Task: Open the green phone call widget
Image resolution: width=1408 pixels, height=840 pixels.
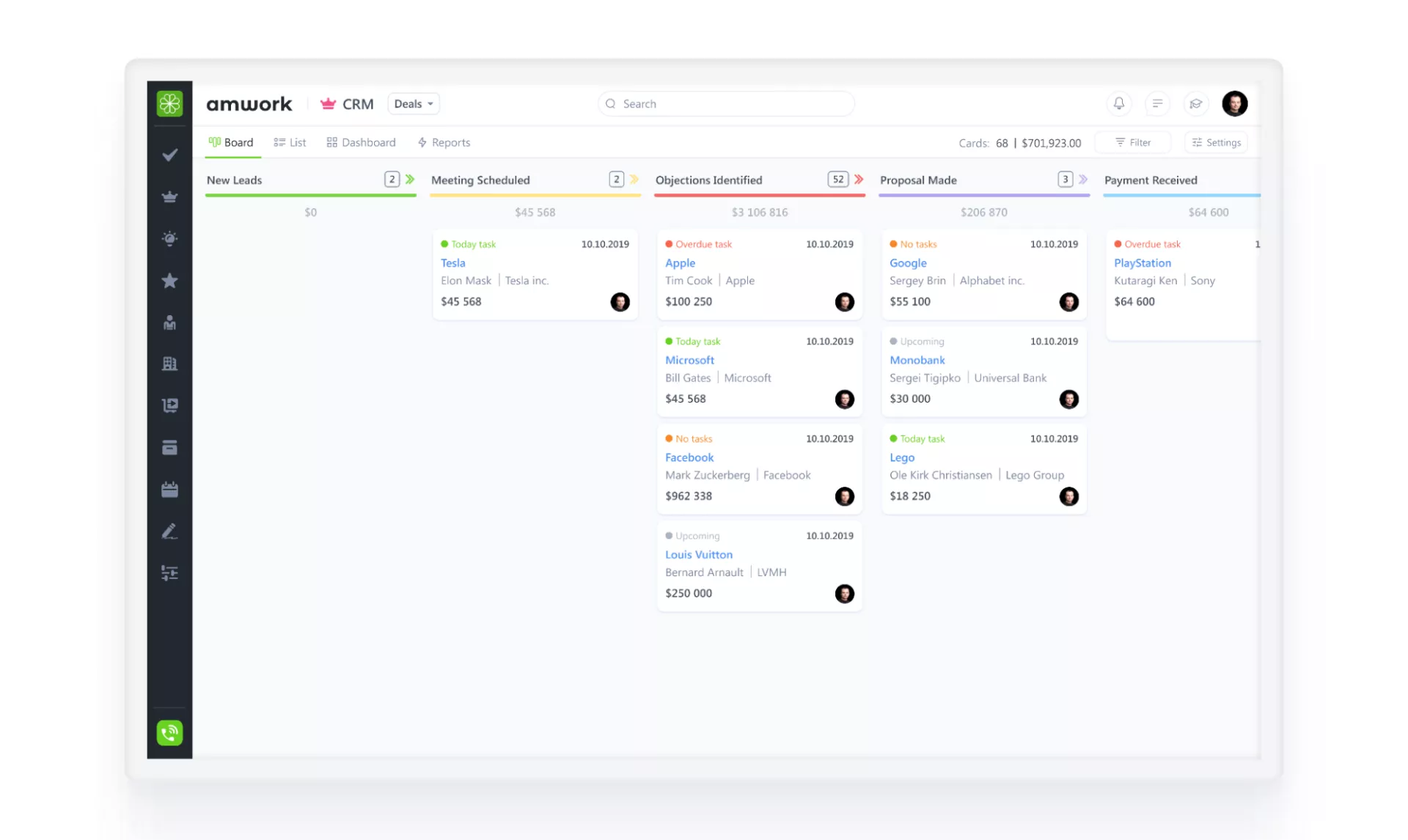Action: pos(169,732)
